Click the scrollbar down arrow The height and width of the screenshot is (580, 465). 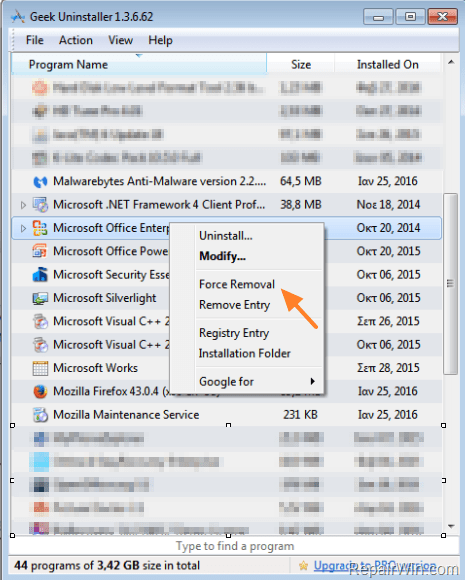(x=451, y=526)
